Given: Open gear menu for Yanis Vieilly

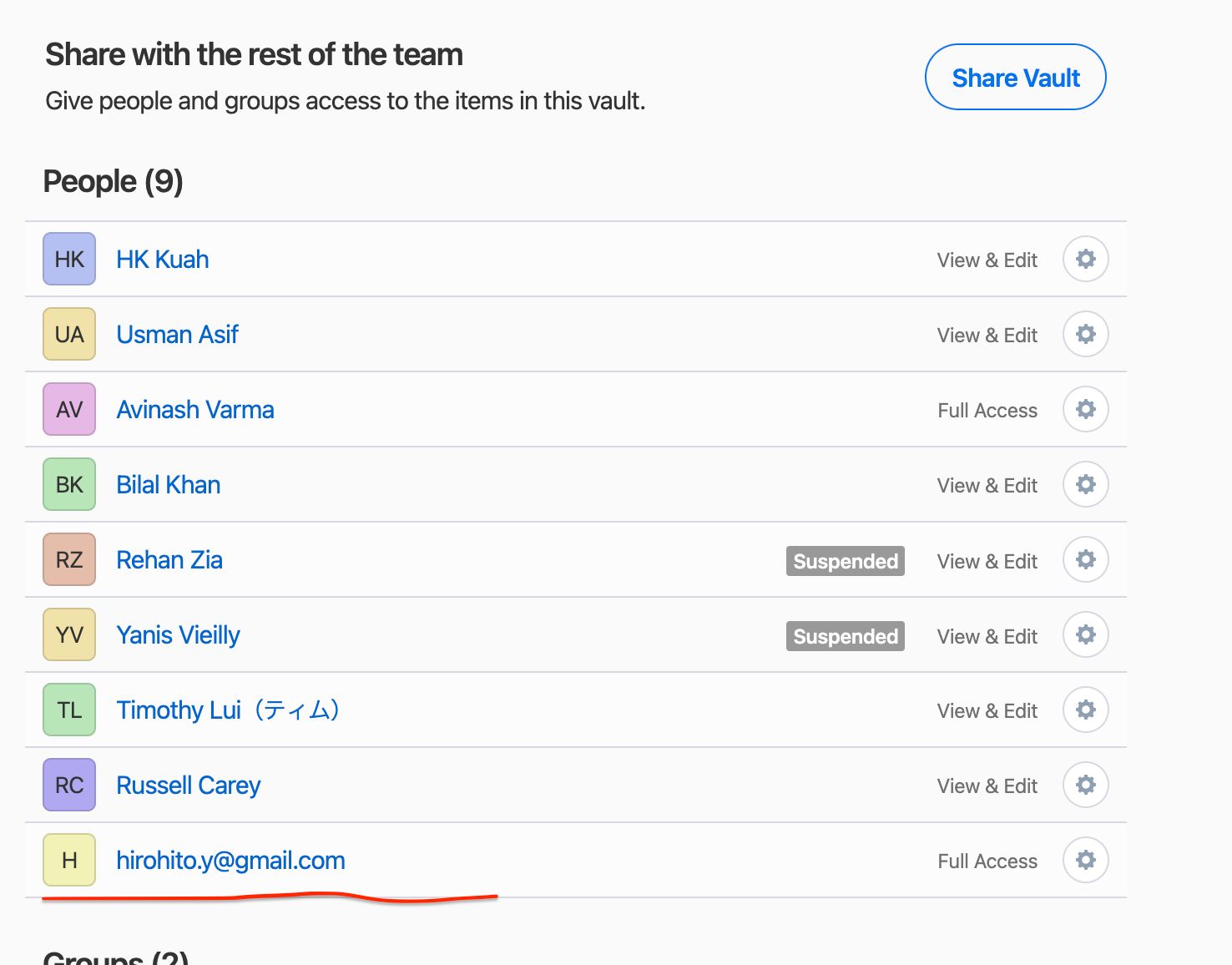Looking at the screenshot, I should 1085,634.
